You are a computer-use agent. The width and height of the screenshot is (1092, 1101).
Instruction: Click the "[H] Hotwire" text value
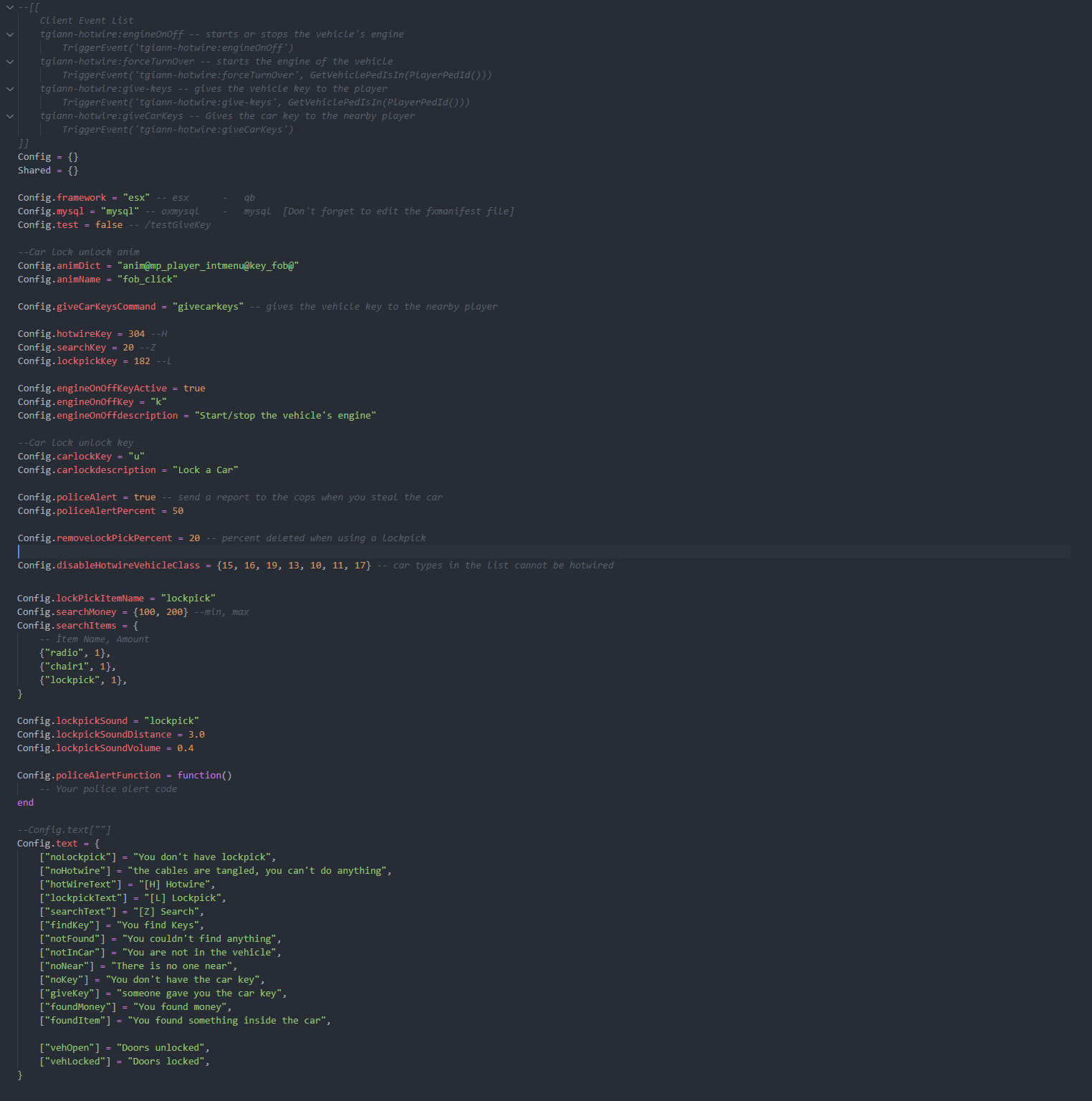click(174, 885)
